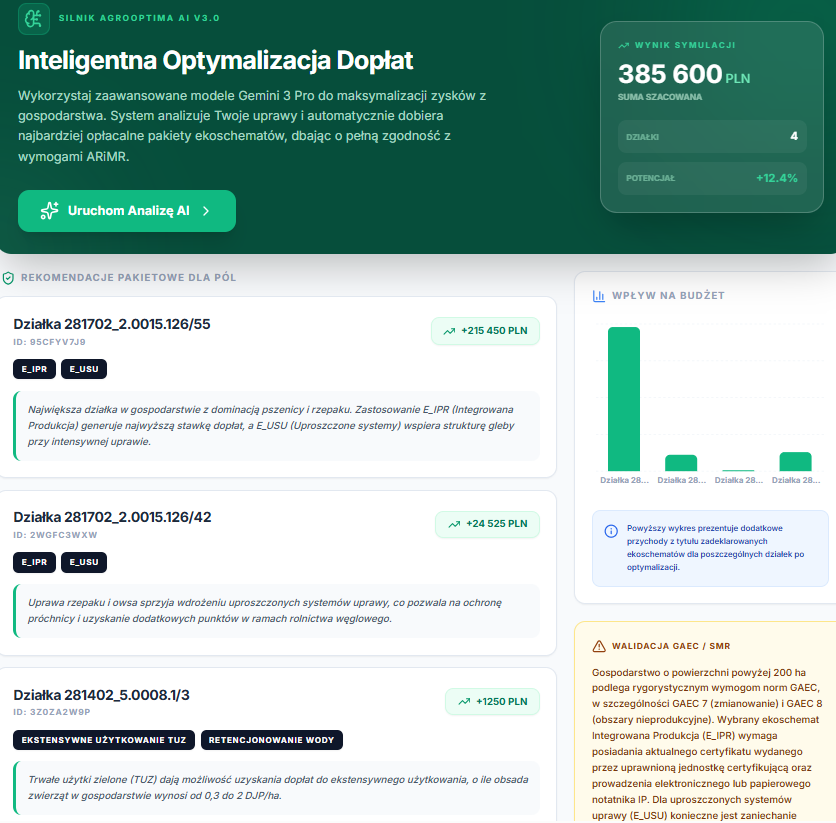Image resolution: width=836 pixels, height=823 pixels.
Task: Click the chevron arrow on Uruchom Analizę AI button
Action: (x=206, y=211)
